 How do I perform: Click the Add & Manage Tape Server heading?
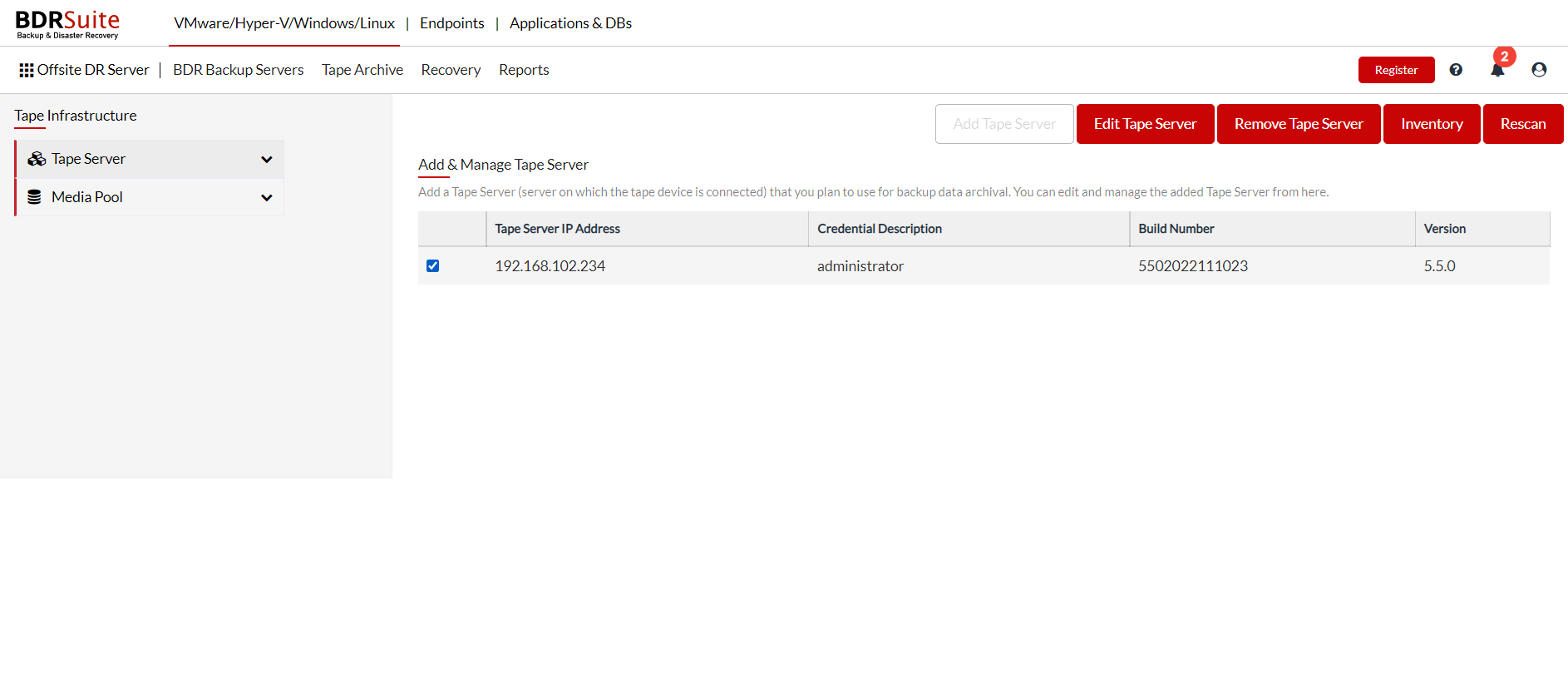(503, 165)
